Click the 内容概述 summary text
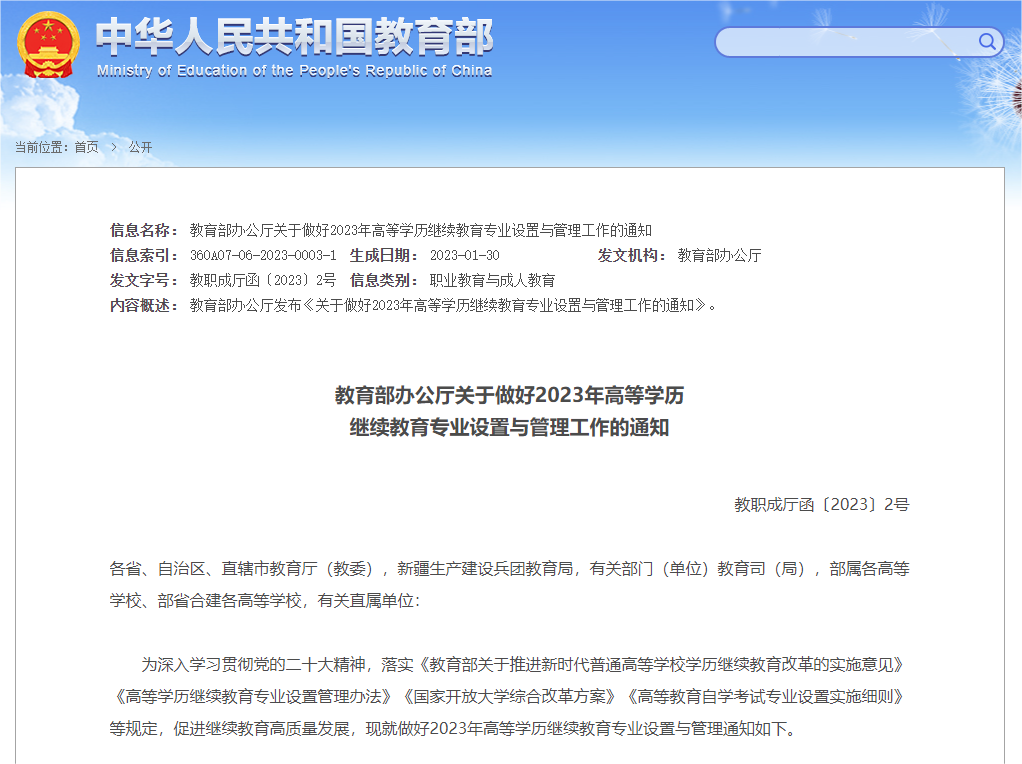The height and width of the screenshot is (764, 1022). click(450, 305)
